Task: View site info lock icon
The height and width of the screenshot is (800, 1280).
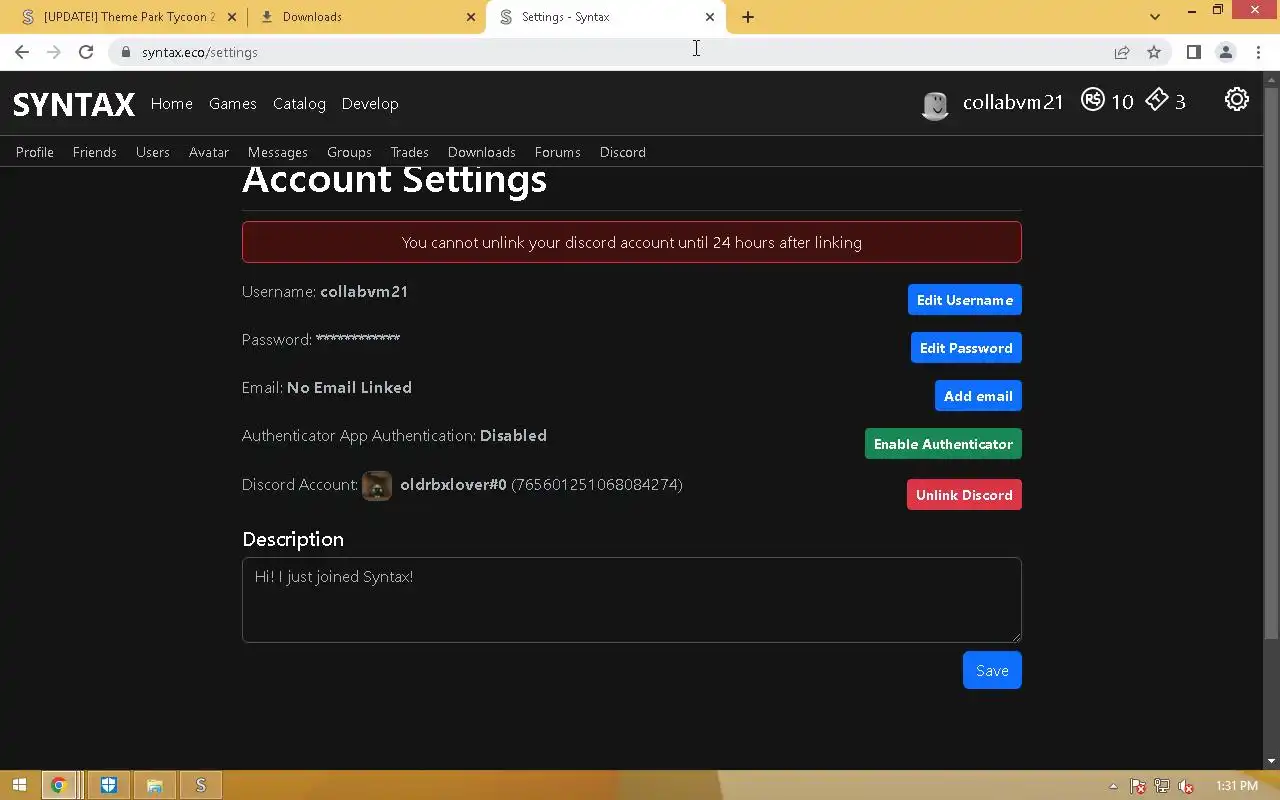Action: (125, 52)
